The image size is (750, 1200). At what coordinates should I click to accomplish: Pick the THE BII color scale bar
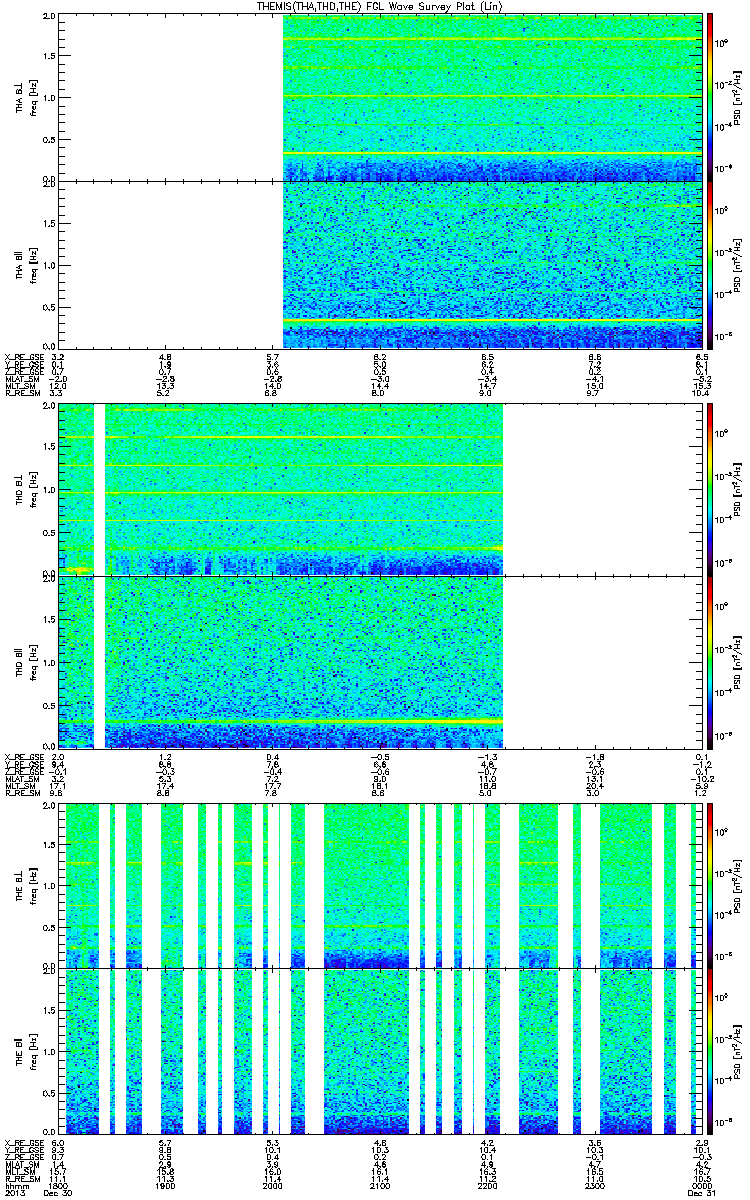click(x=711, y=1051)
